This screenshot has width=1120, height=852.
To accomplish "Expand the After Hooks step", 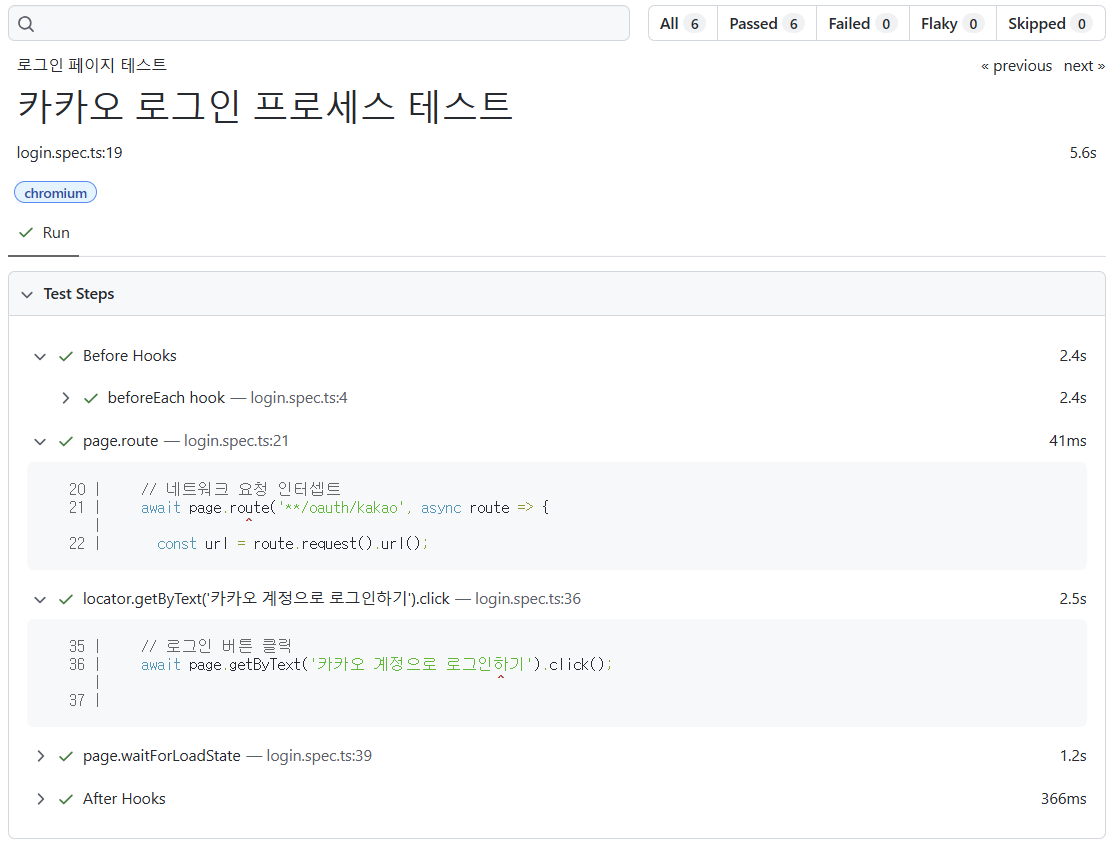I will (41, 798).
